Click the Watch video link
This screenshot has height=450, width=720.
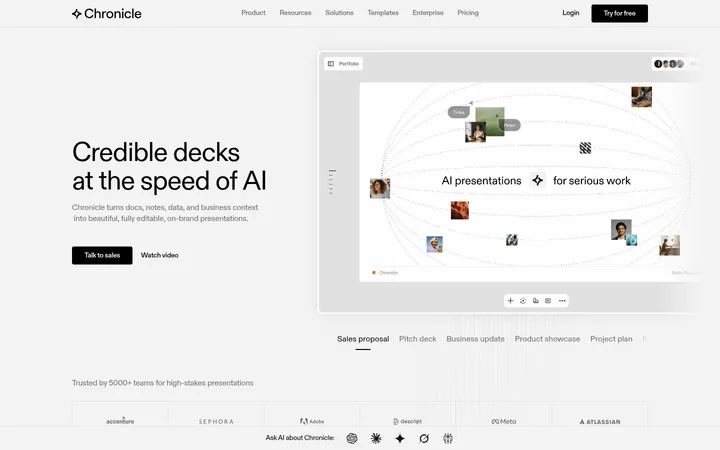tap(159, 255)
